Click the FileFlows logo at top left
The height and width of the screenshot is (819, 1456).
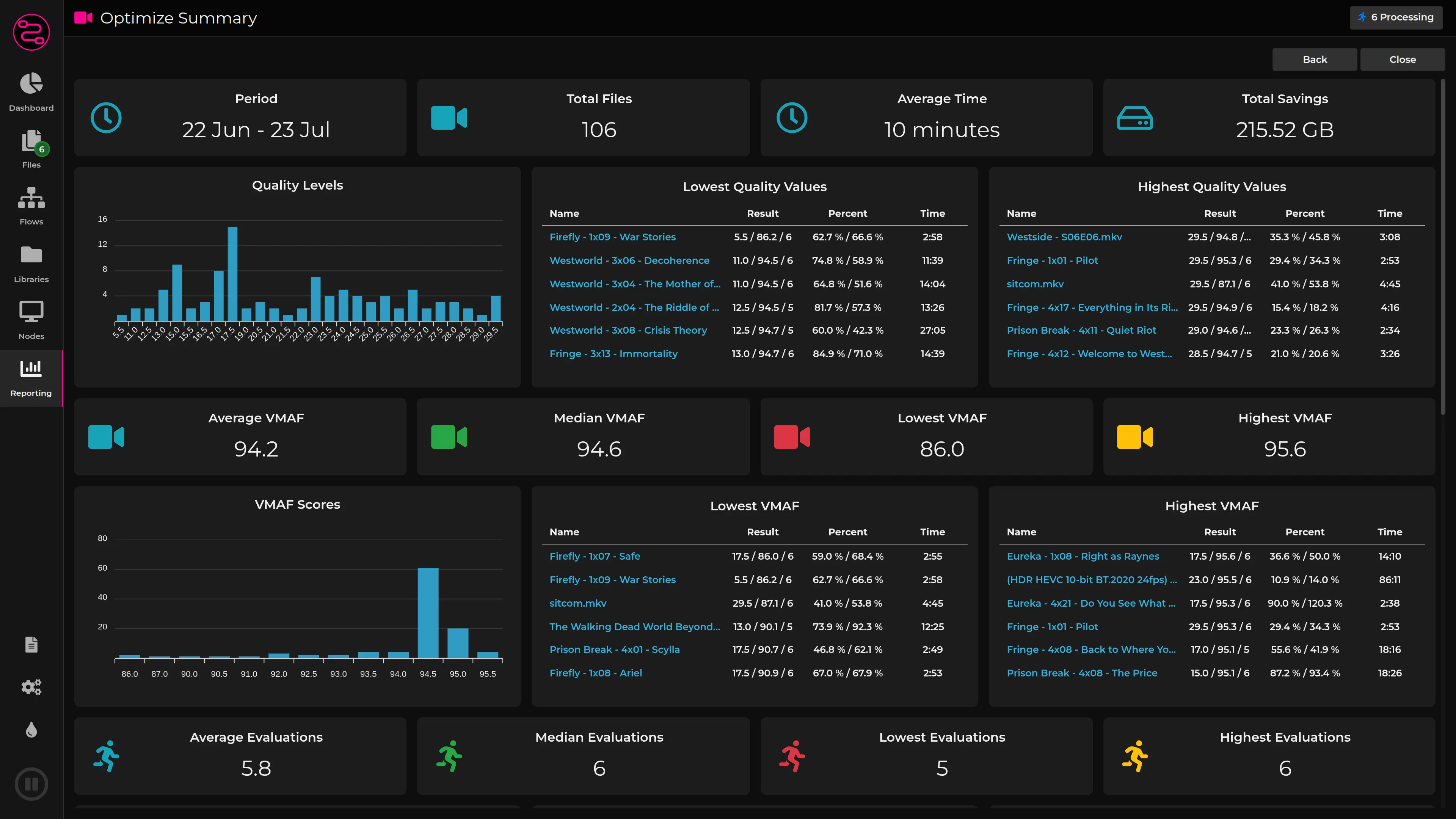[x=31, y=32]
